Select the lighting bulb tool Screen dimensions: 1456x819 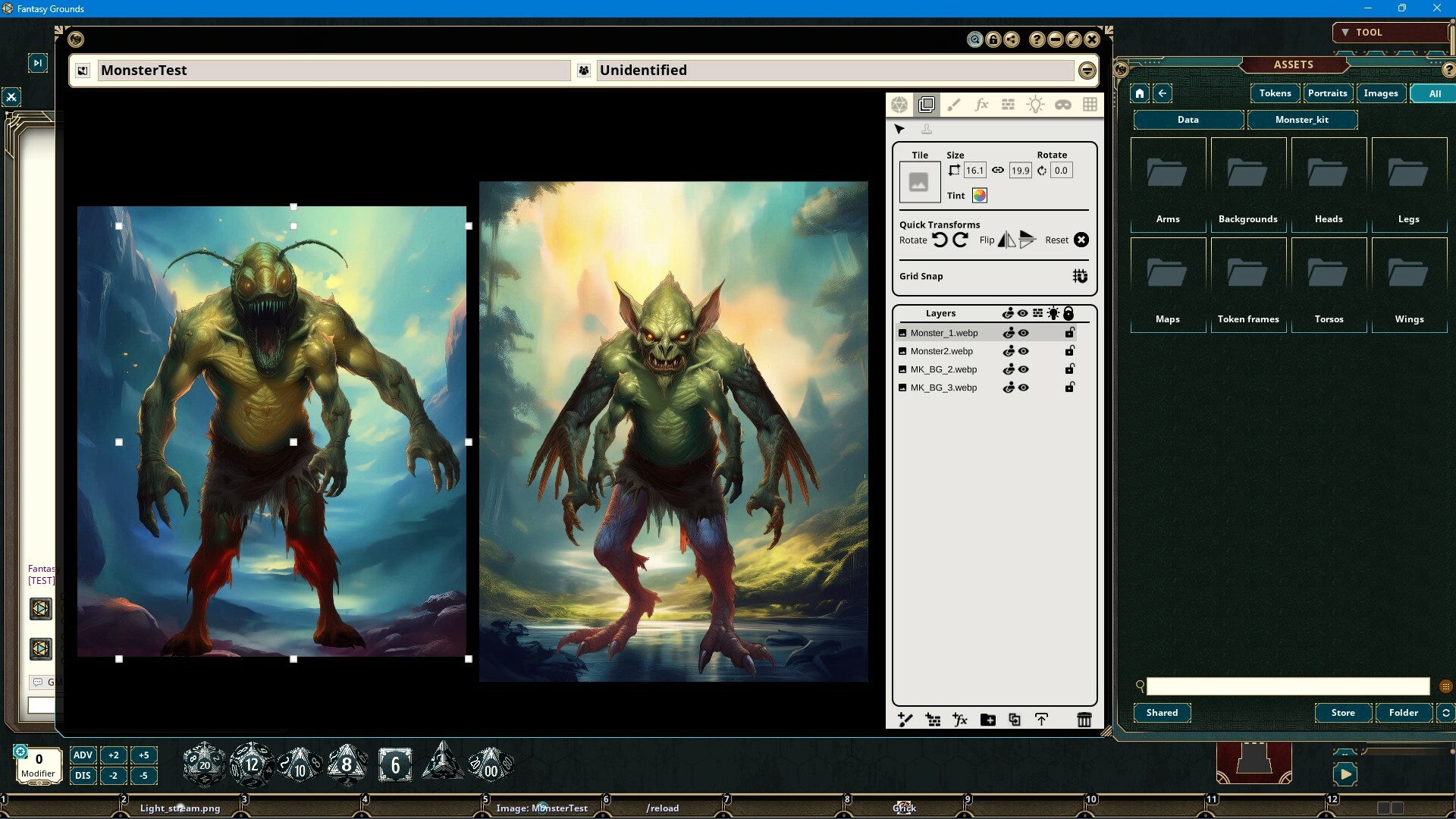point(1036,105)
